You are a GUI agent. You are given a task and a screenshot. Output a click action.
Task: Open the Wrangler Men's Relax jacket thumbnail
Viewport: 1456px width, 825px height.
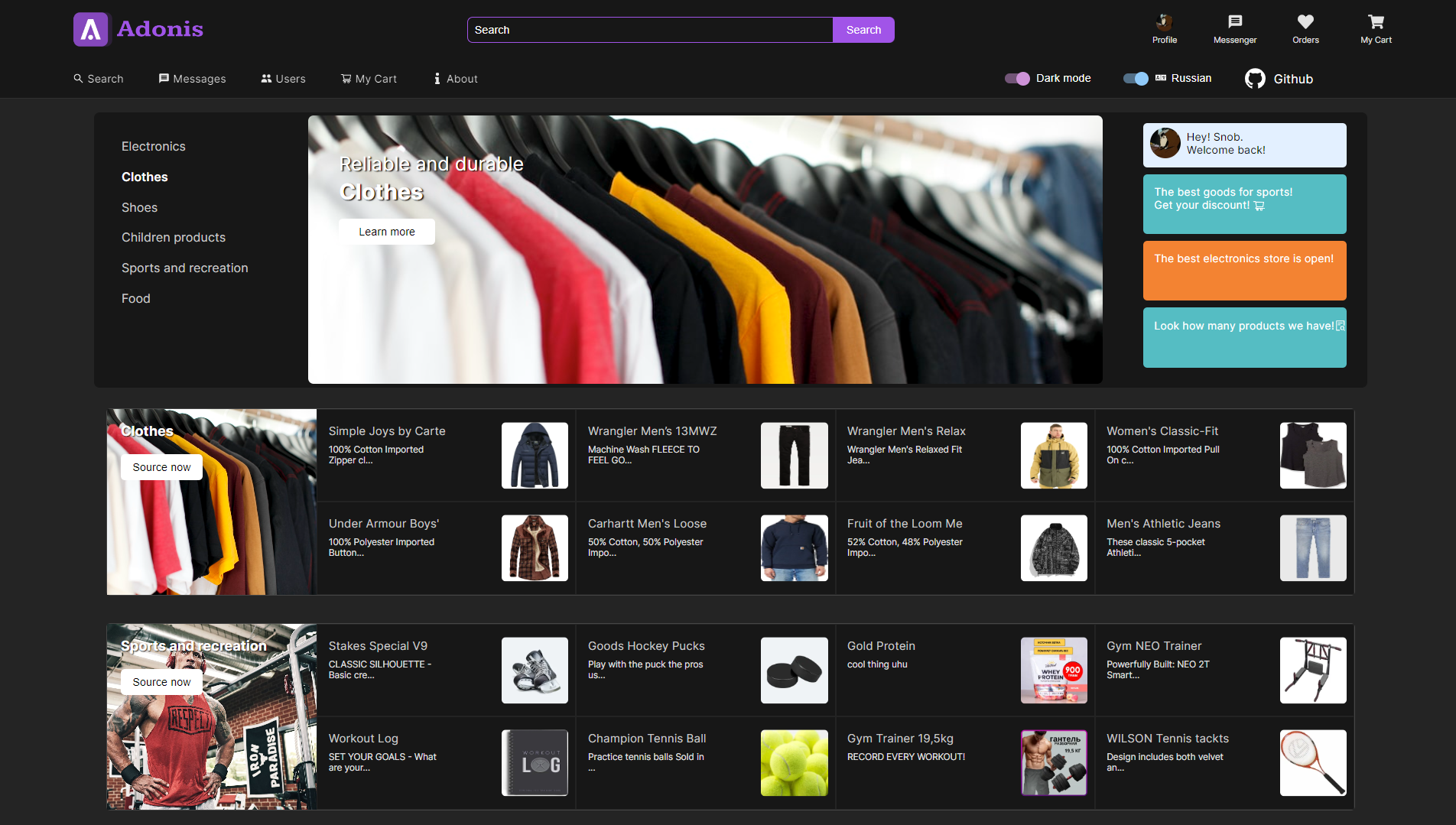[x=1054, y=456]
